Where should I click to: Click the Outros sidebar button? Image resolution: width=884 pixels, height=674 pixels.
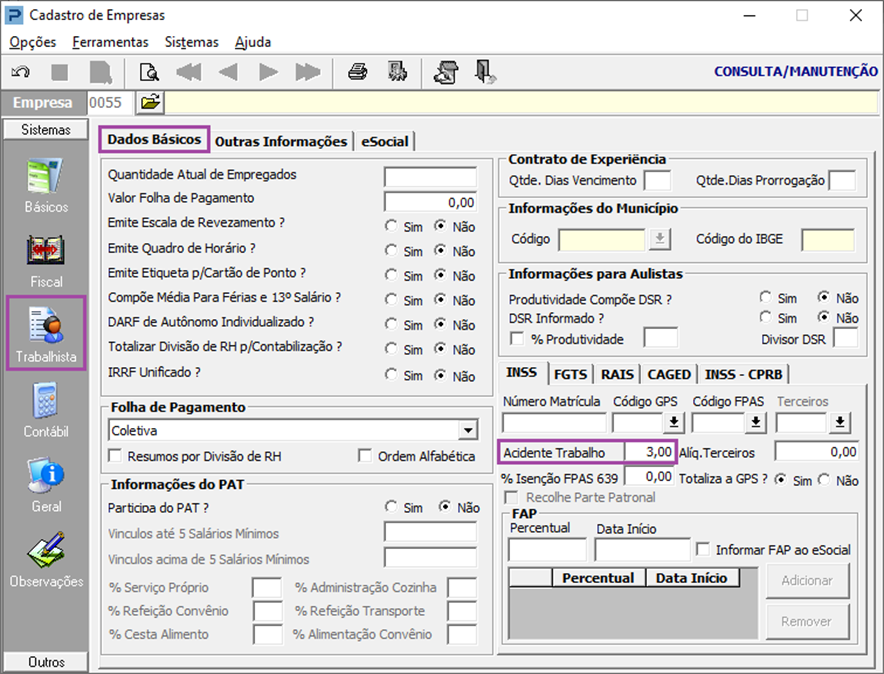coord(46,662)
